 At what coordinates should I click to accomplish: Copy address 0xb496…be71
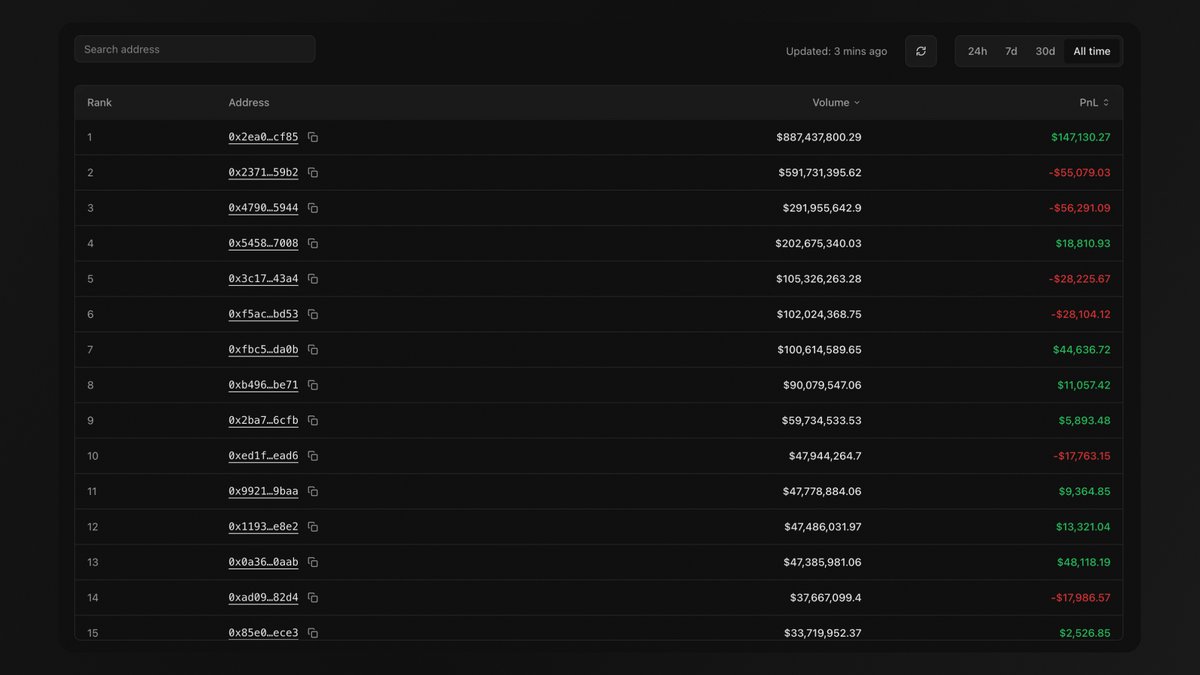pos(311,384)
